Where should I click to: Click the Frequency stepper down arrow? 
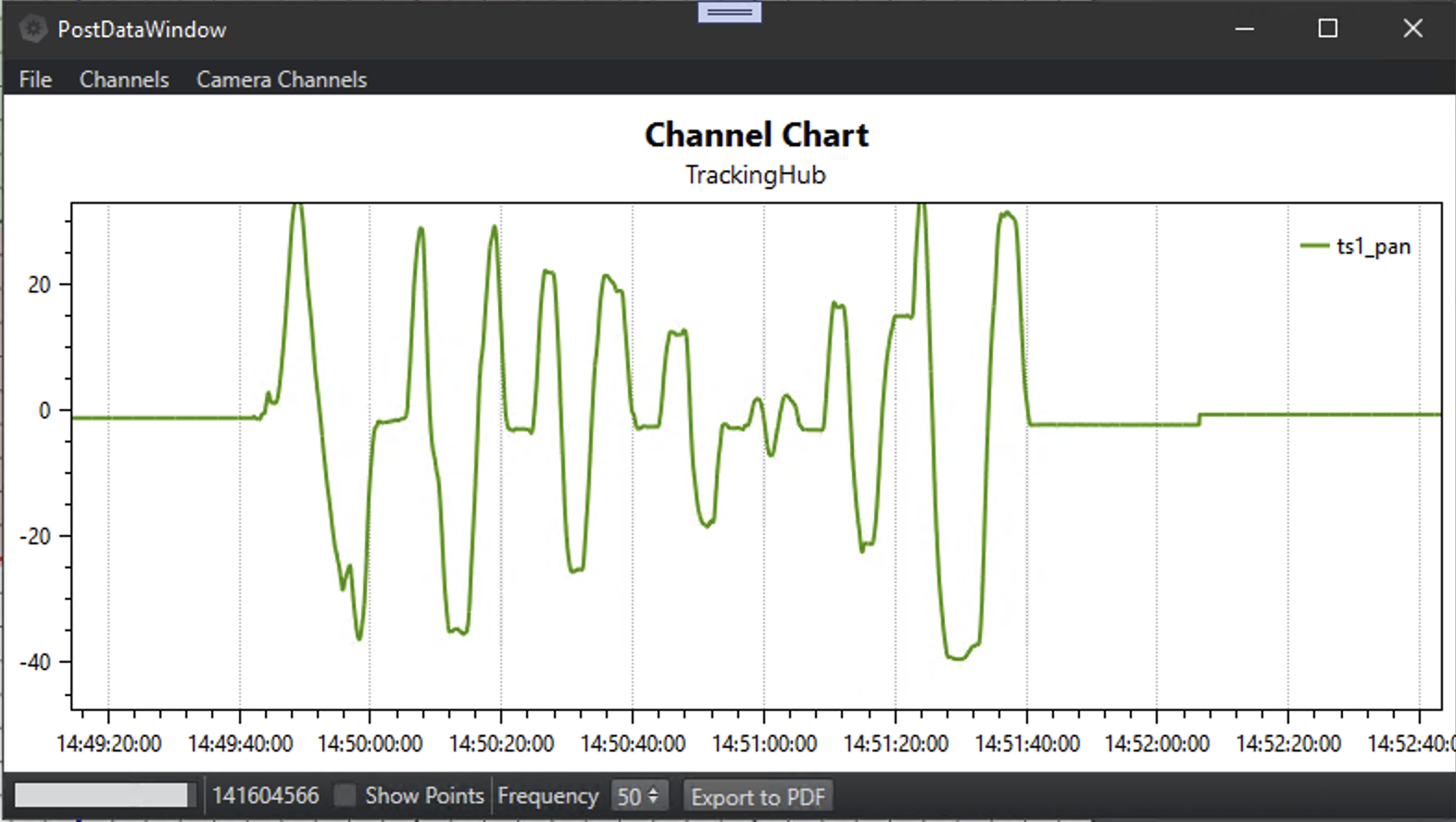tap(653, 801)
